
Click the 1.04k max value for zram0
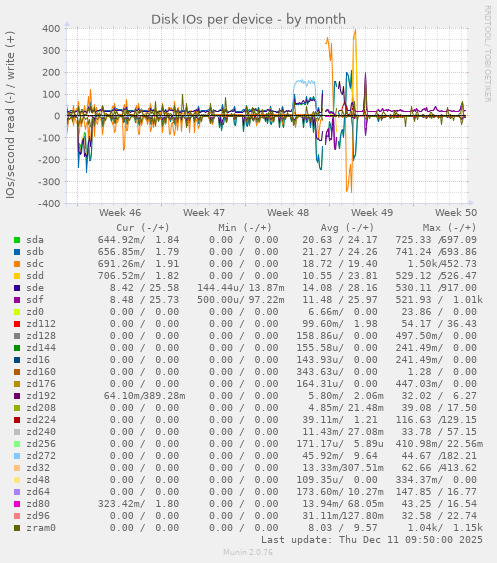pyautogui.click(x=422, y=528)
